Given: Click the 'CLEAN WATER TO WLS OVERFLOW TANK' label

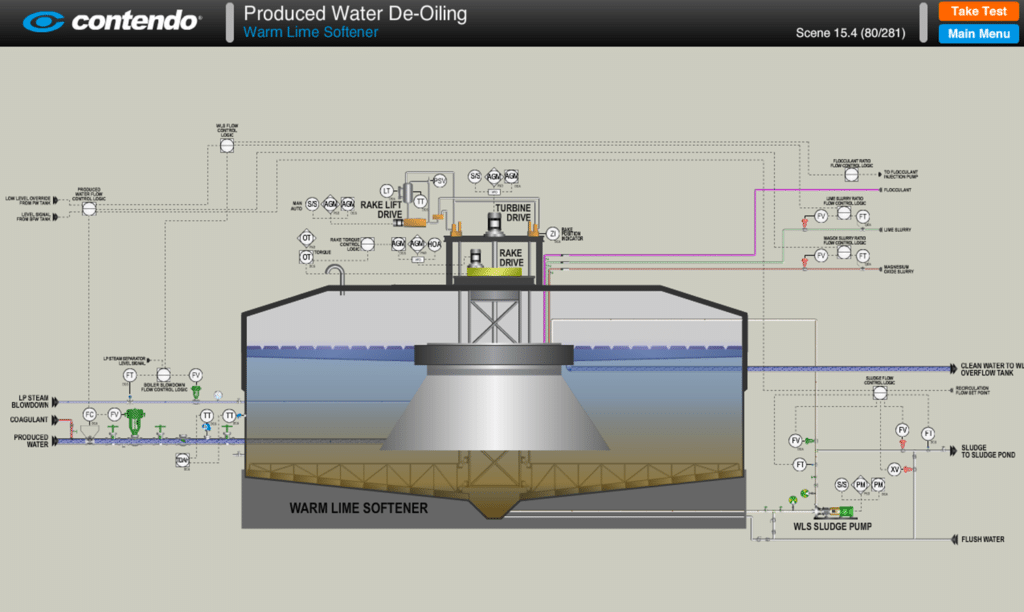Looking at the screenshot, I should (991, 369).
